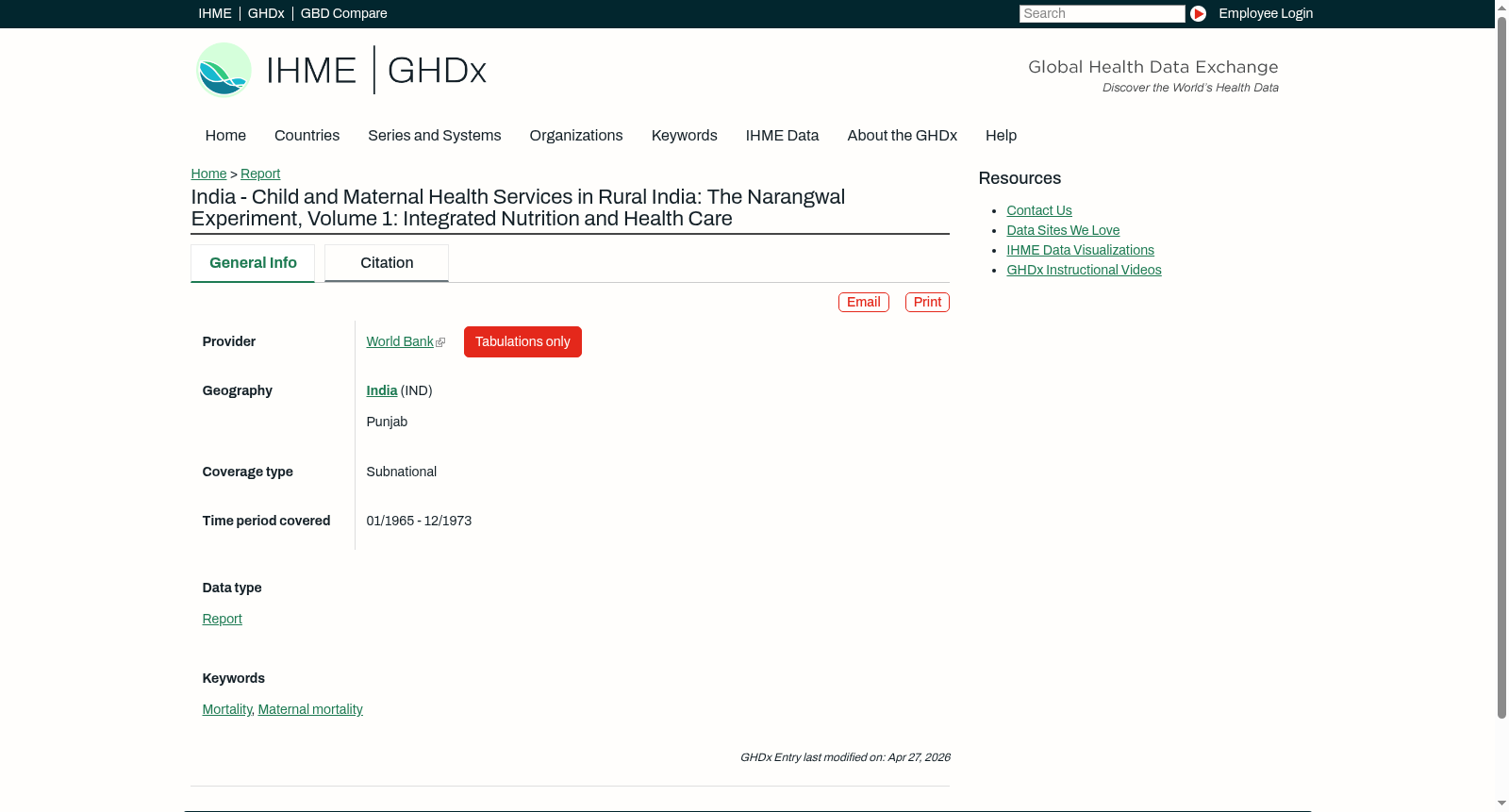This screenshot has height=812, width=1509.
Task: Click 'Discover the World's Health Data' text
Action: [1190, 88]
